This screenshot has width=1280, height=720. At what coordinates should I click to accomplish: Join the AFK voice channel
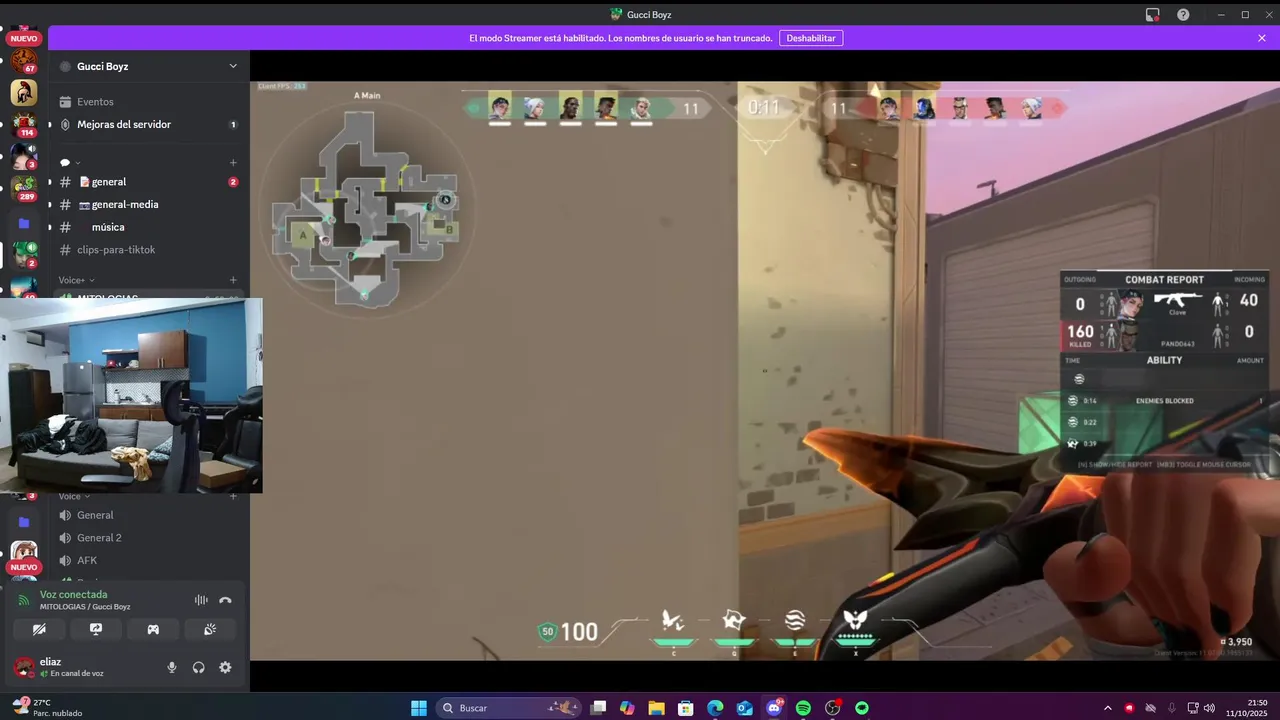coord(149,561)
